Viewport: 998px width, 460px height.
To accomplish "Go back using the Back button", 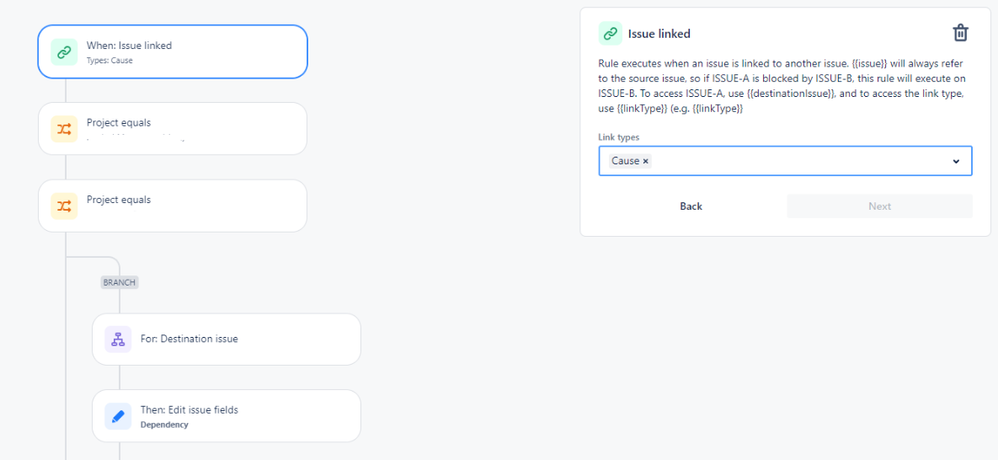I will [691, 206].
